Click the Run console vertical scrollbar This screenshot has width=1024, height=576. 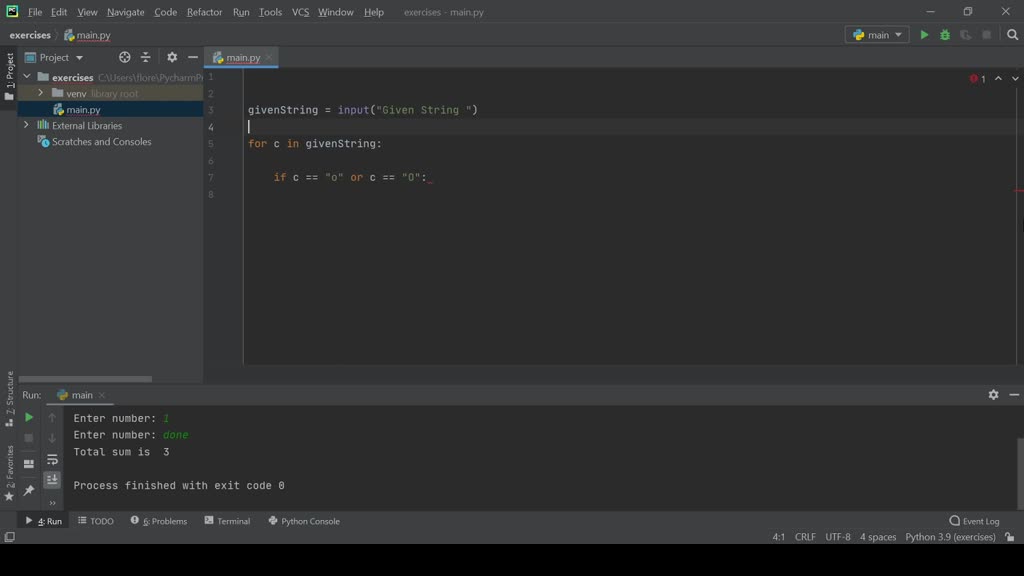coord(1020,473)
